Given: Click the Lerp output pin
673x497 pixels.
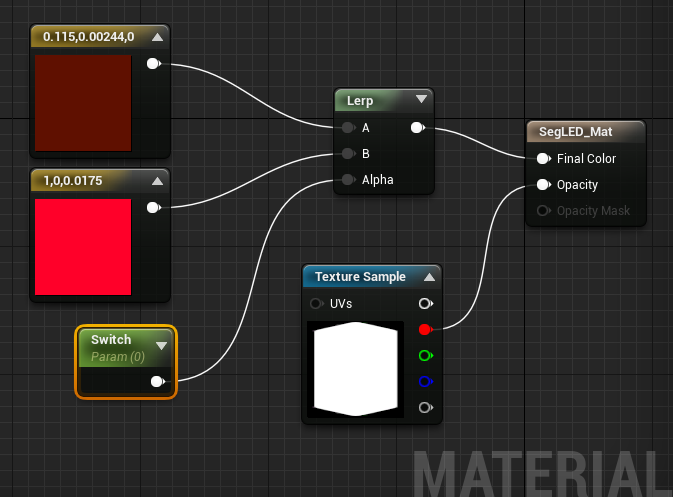Looking at the screenshot, I should tap(417, 127).
